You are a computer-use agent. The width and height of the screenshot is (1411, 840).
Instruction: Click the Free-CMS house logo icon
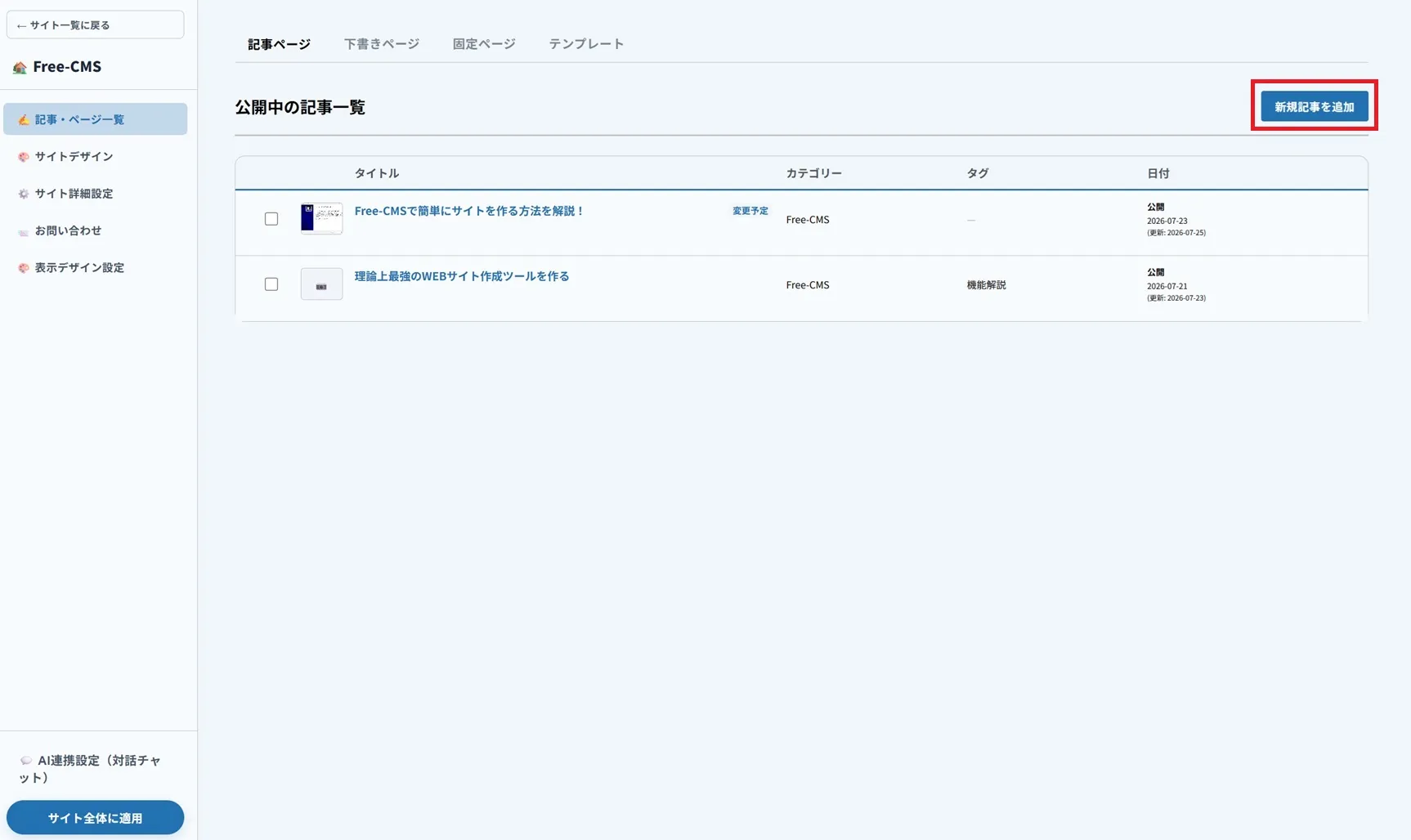[x=20, y=67]
